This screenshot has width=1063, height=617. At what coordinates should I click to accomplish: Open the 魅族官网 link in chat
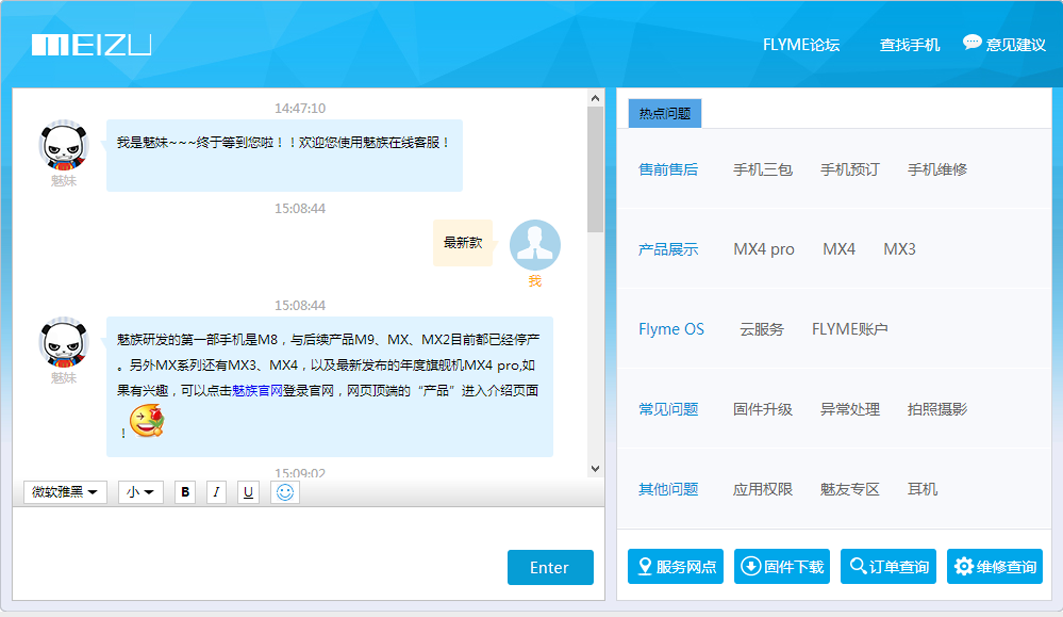click(x=258, y=391)
